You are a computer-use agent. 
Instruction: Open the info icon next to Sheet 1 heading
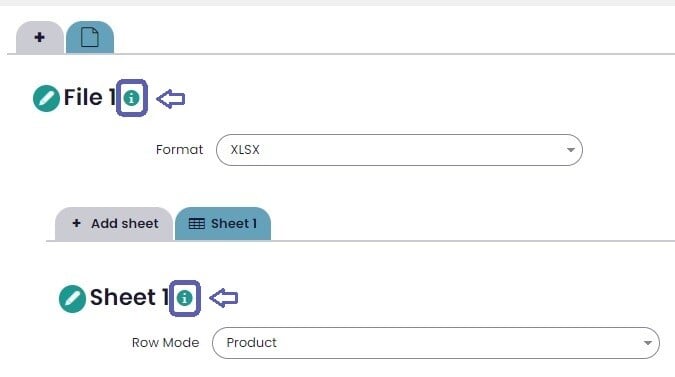pos(184,298)
